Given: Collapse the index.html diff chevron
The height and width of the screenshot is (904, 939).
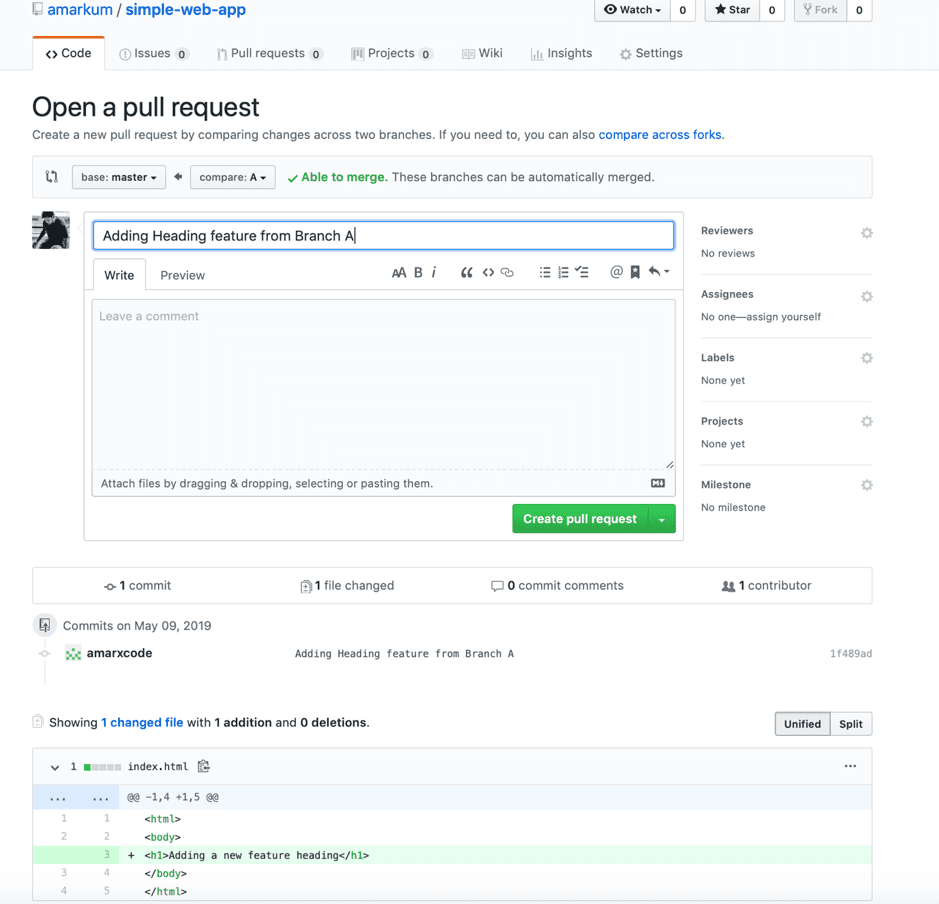Looking at the screenshot, I should (55, 766).
